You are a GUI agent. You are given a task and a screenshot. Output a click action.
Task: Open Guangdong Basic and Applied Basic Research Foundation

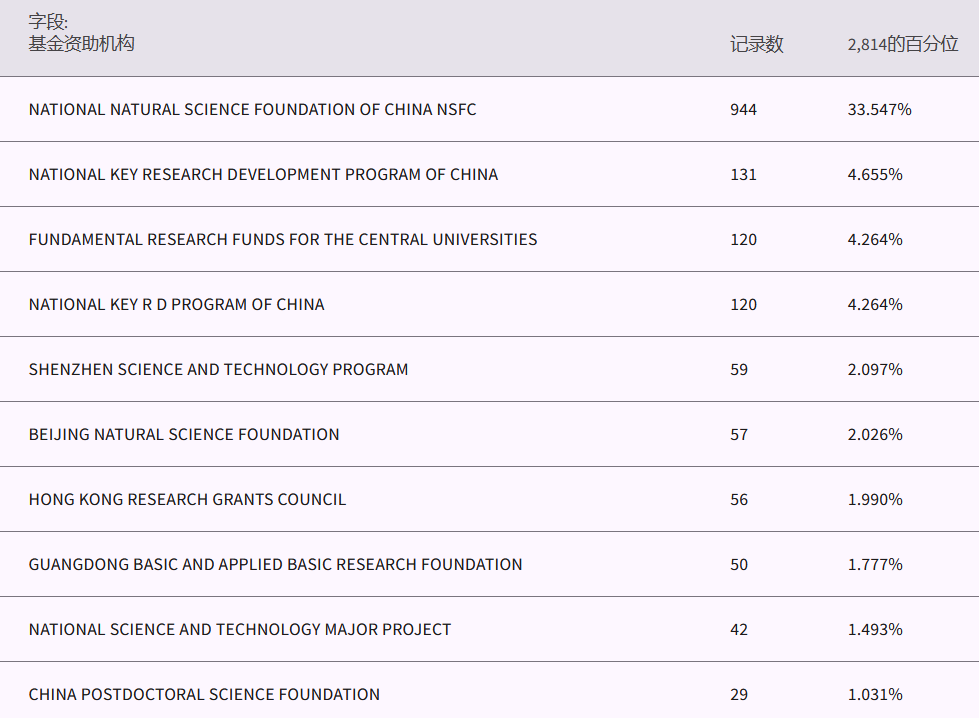tap(275, 565)
